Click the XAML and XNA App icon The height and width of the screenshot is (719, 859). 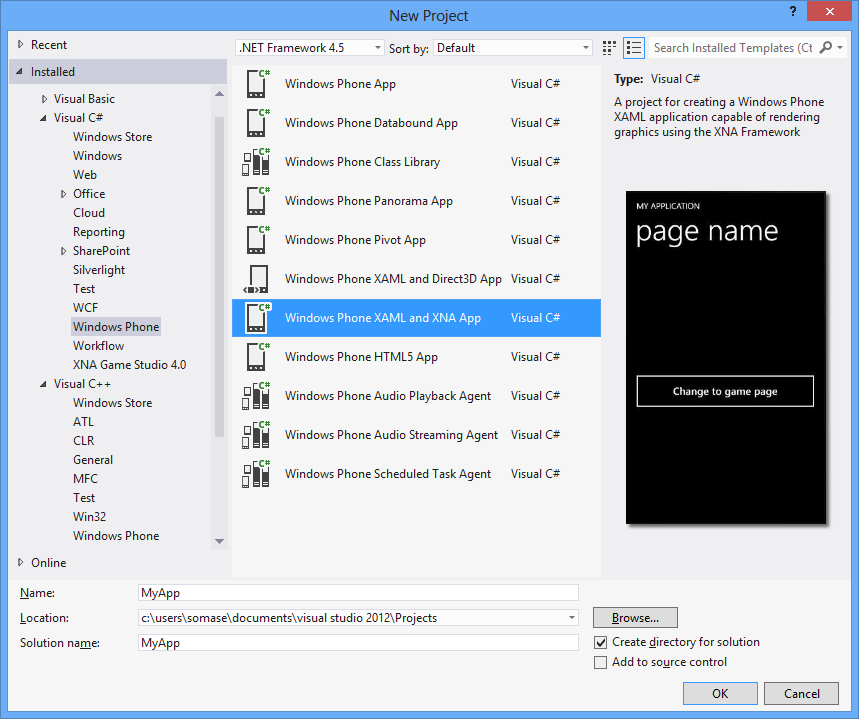257,318
